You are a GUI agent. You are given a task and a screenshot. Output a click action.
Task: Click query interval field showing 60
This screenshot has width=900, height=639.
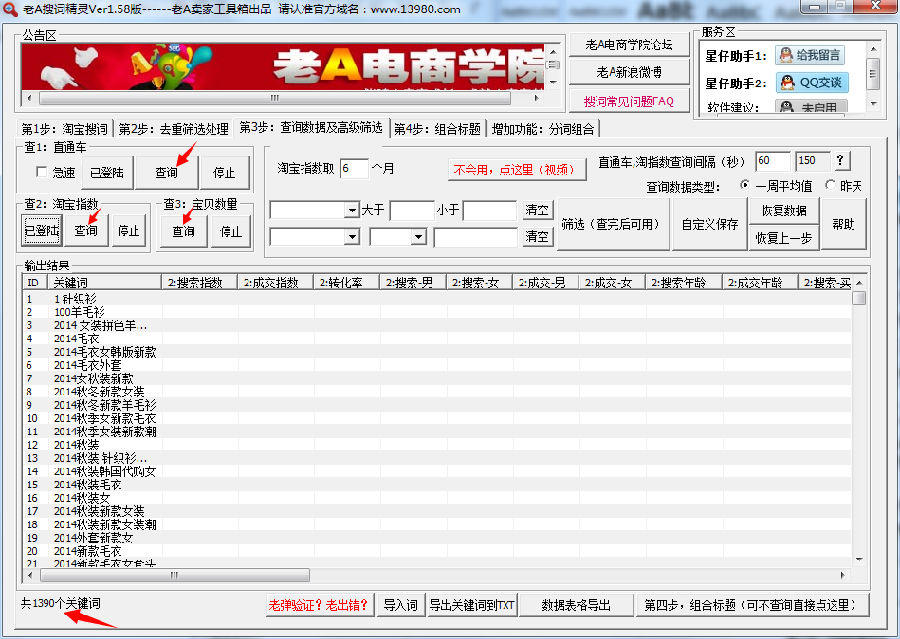tap(772, 161)
